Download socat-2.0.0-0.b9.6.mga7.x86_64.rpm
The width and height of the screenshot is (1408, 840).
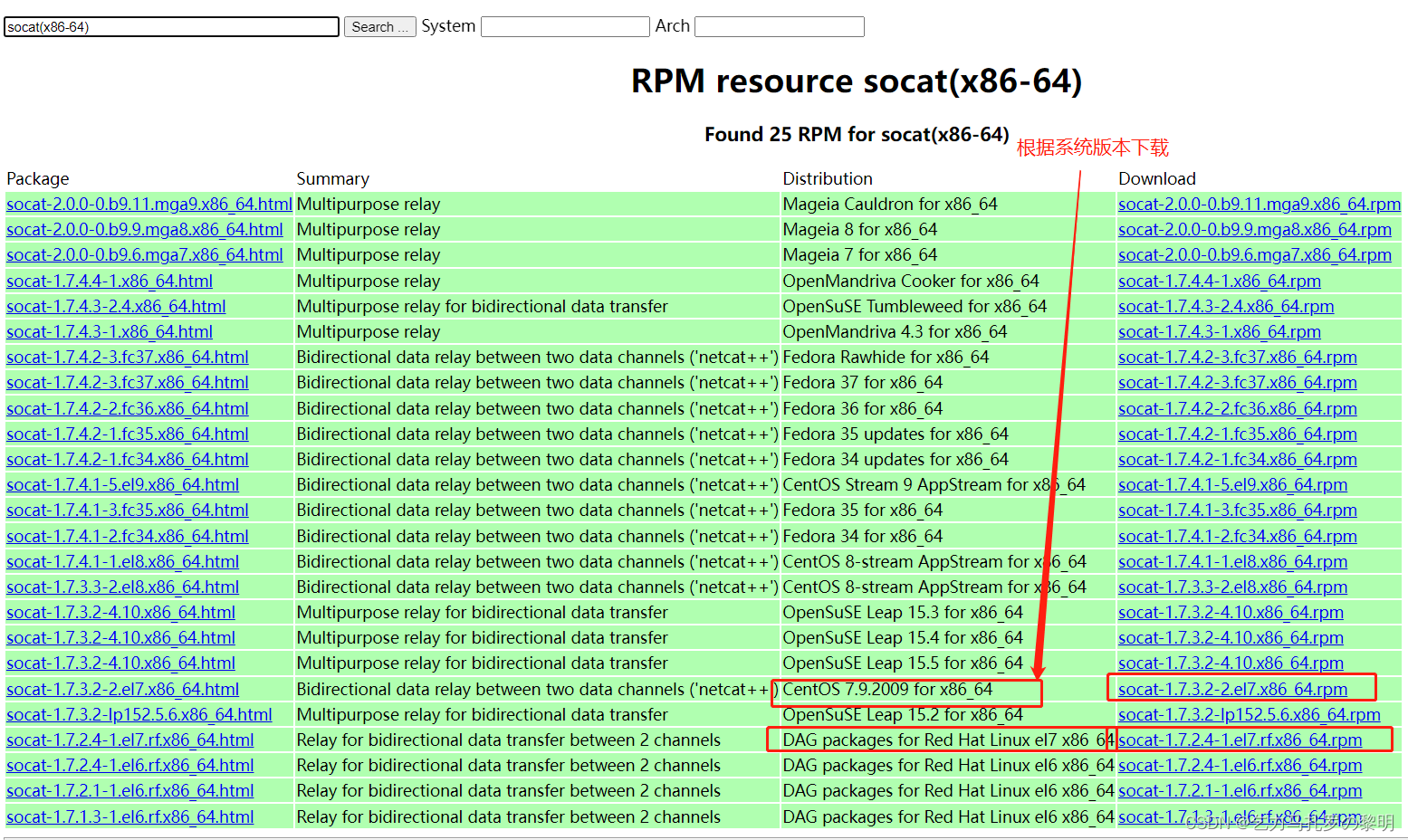coord(1255,255)
